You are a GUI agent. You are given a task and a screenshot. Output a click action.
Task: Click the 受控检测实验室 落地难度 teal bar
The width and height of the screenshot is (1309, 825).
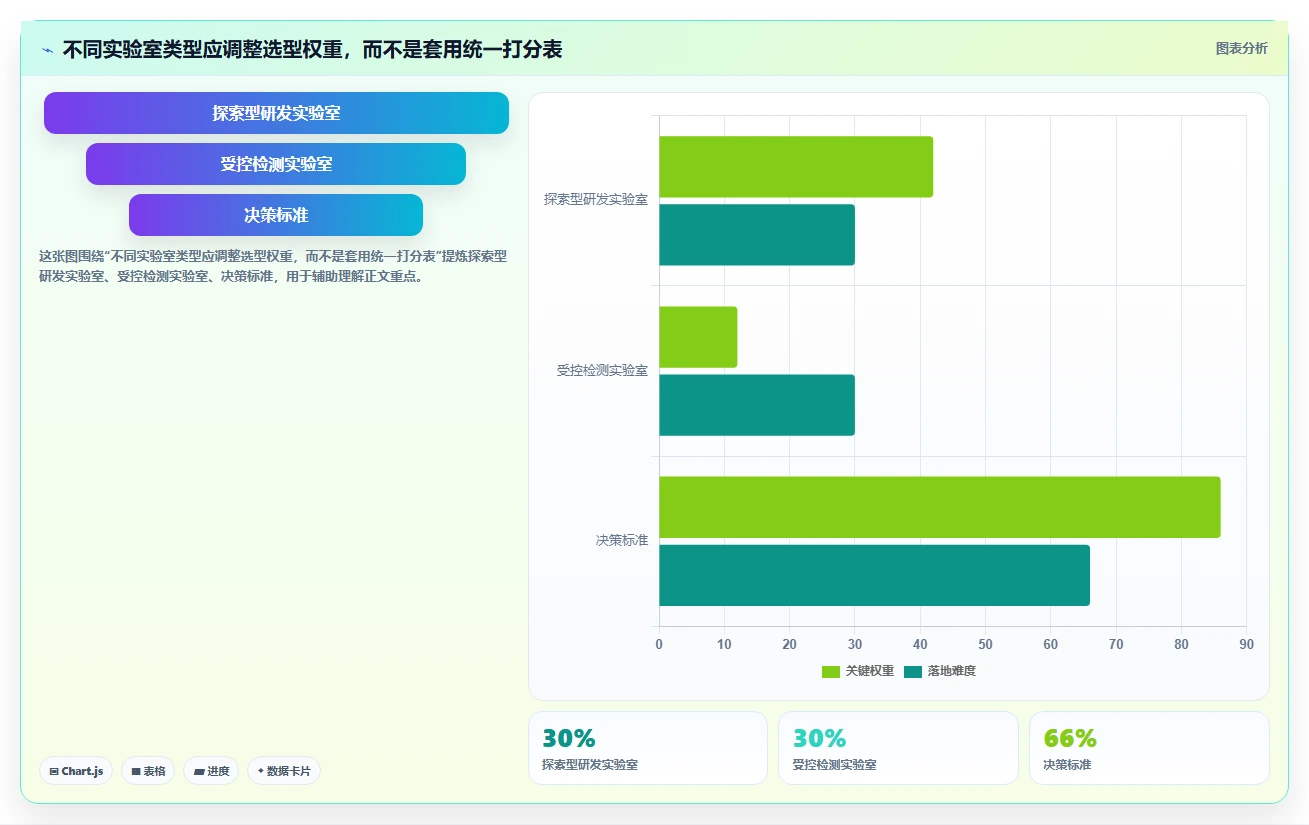(757, 405)
